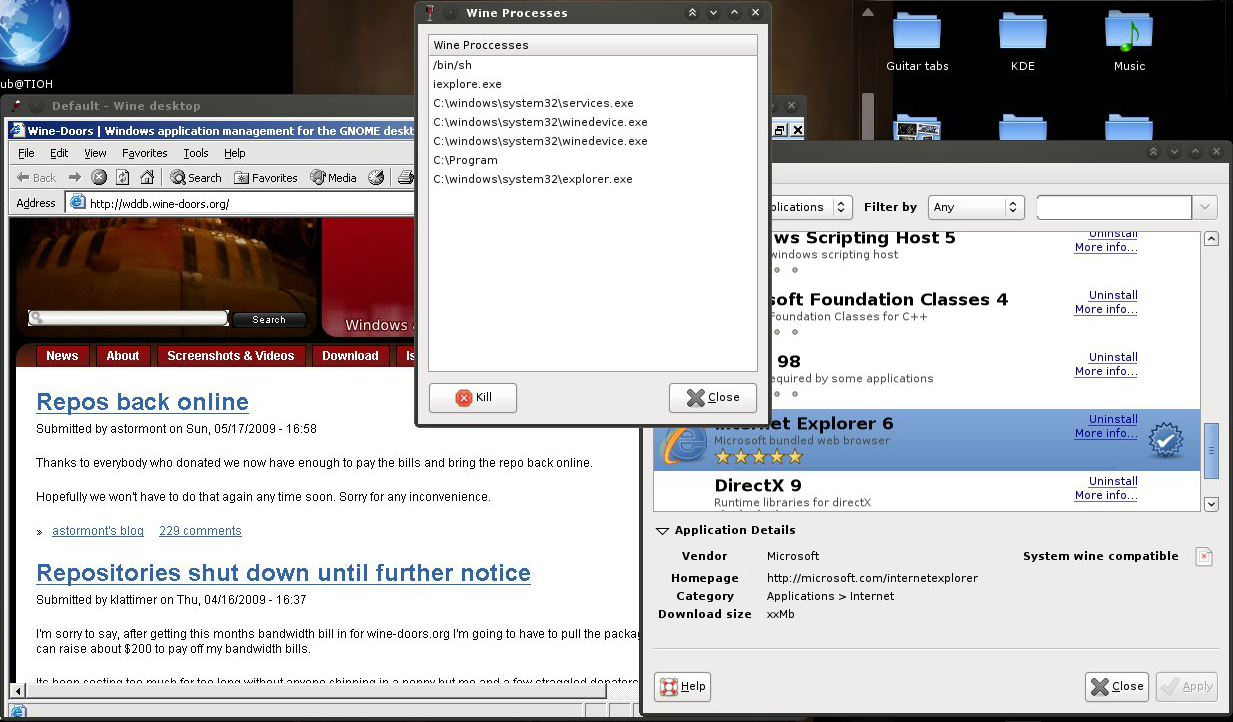
Task: Open the Filter by 'Any' dropdown
Action: [x=976, y=207]
